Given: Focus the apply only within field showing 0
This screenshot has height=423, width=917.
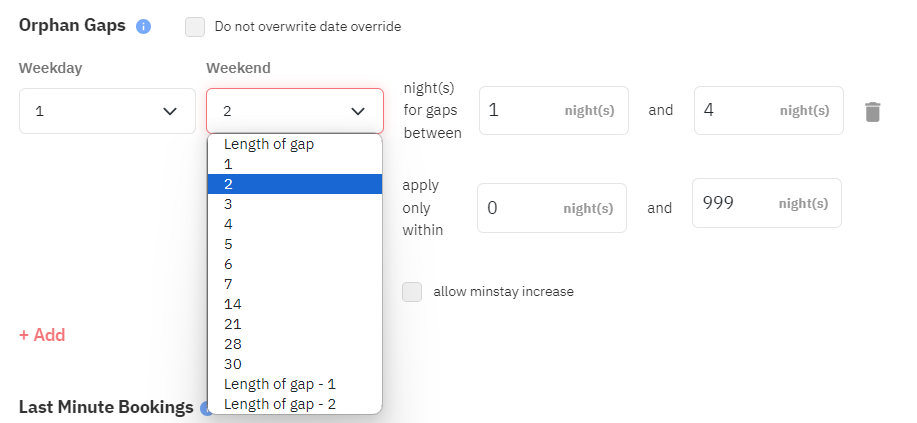Looking at the screenshot, I should point(551,208).
